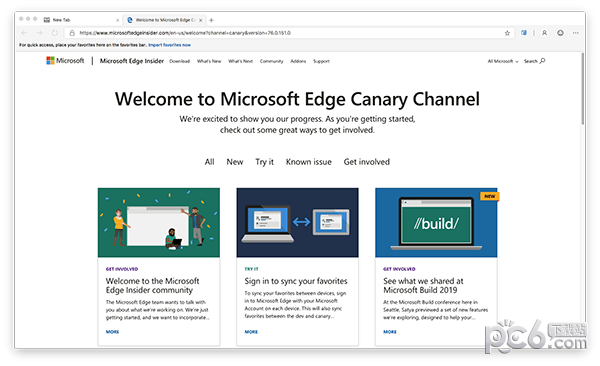This screenshot has width=600, height=366.
Task: Click the browser forward arrow
Action: point(39,33)
